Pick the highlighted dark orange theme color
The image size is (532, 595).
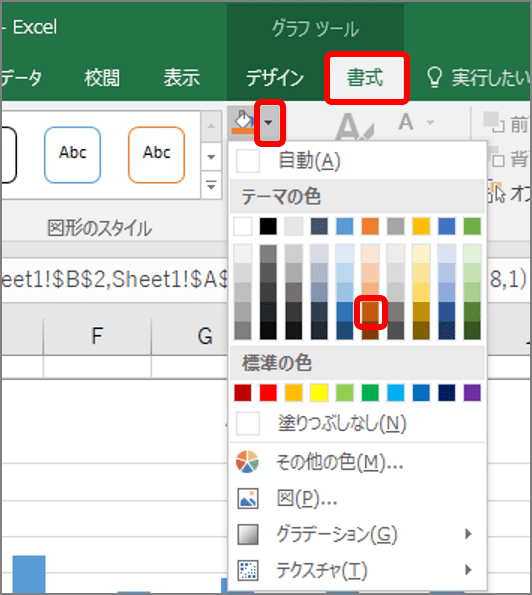click(370, 312)
